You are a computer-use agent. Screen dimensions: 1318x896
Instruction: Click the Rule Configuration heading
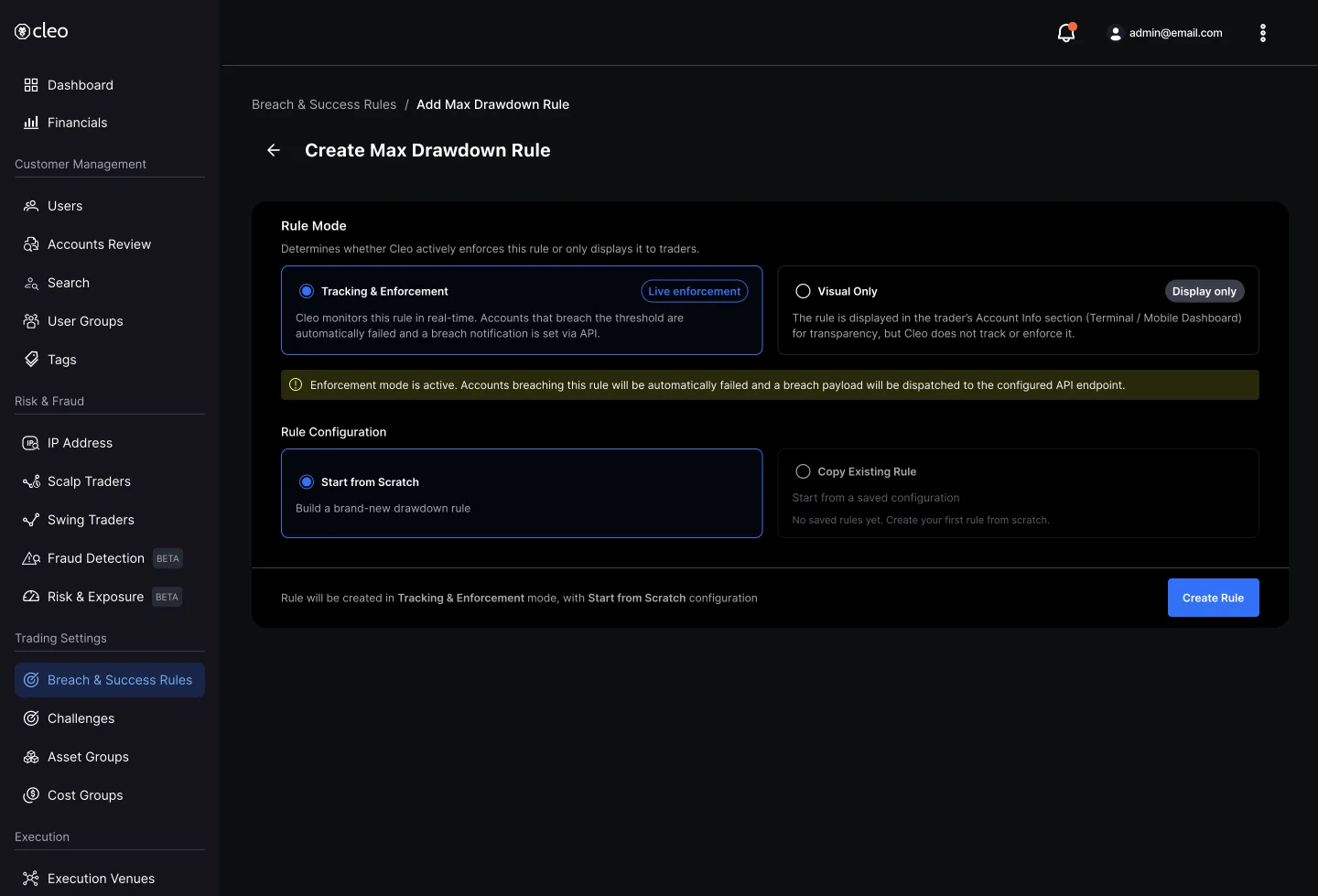[x=333, y=432]
